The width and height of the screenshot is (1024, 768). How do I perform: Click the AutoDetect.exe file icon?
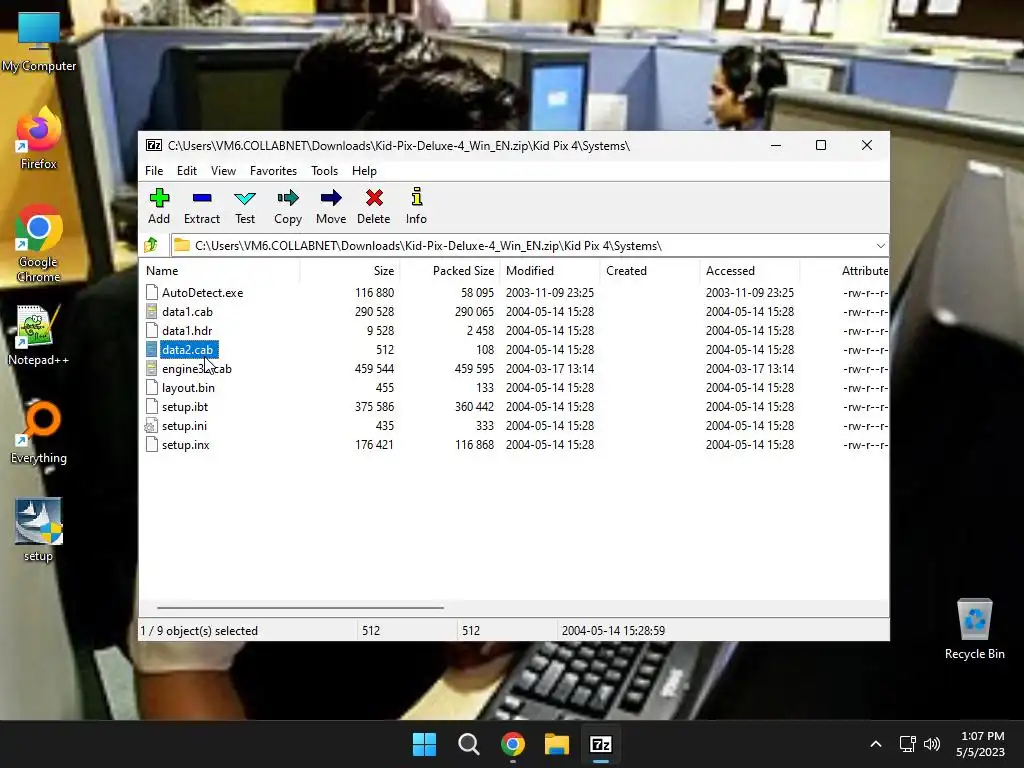click(152, 293)
